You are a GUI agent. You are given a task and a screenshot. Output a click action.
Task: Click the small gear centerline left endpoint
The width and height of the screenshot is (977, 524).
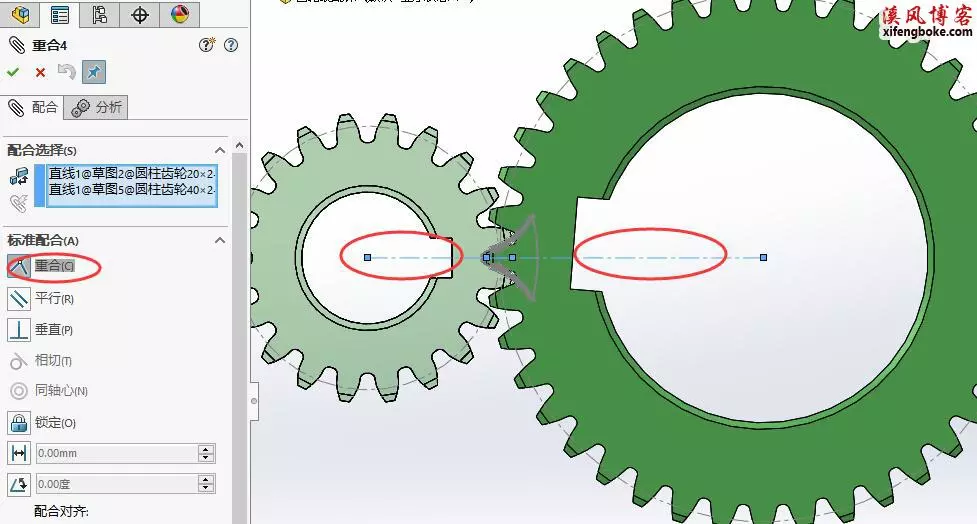tap(368, 257)
